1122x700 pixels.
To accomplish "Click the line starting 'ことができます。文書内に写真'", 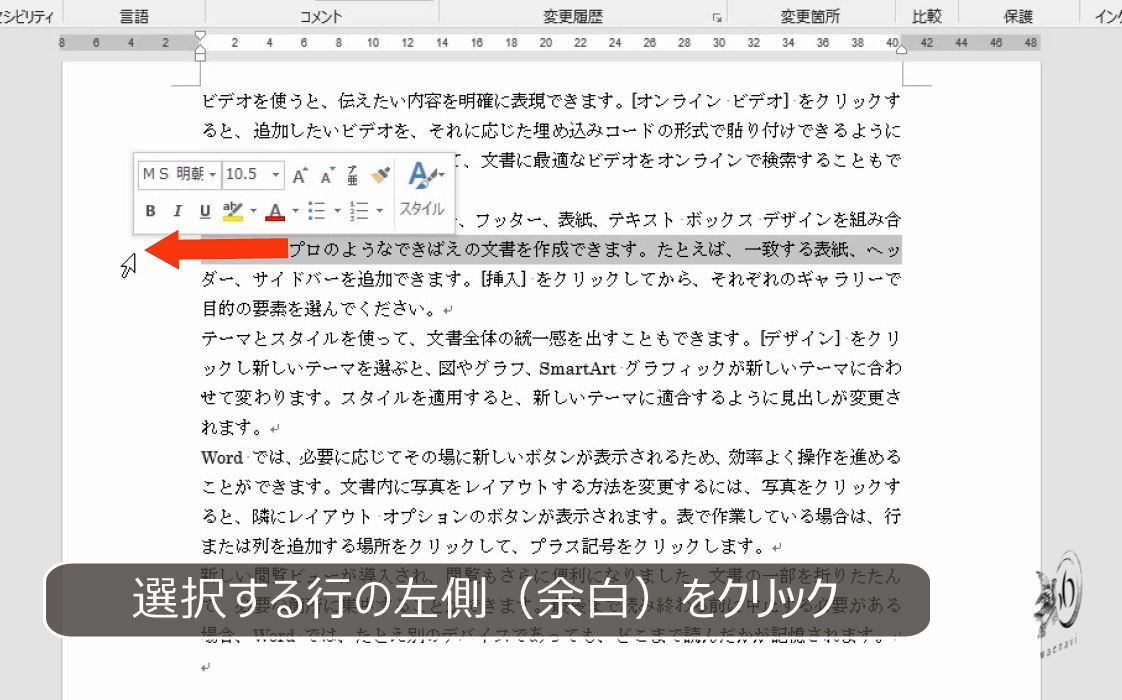I will click(551, 487).
